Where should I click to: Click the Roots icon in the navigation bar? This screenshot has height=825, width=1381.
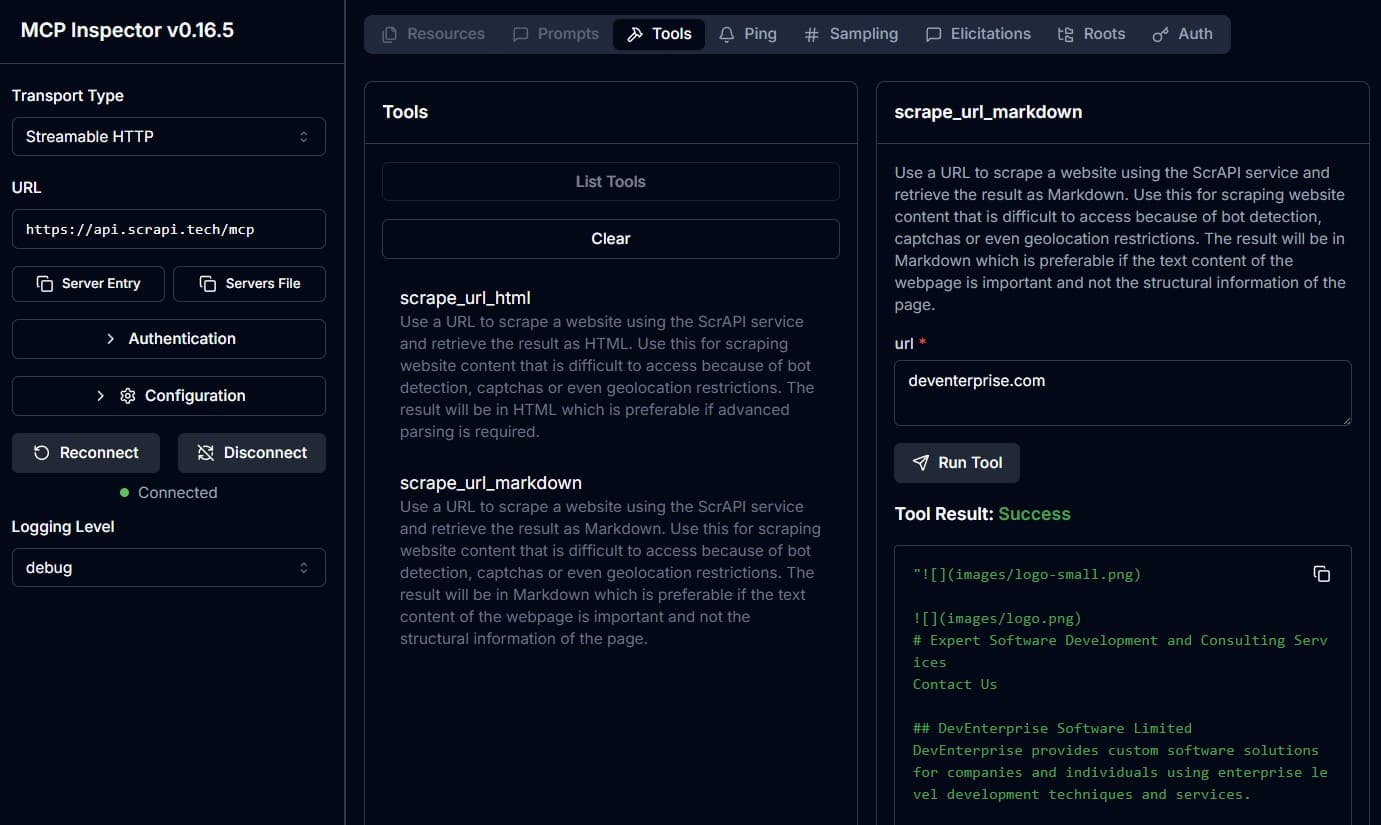[1065, 33]
